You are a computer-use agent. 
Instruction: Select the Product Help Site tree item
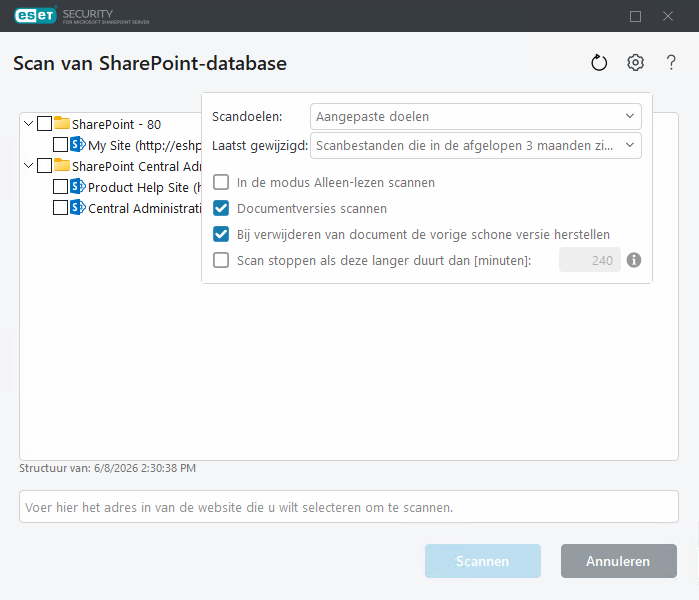click(x=144, y=187)
